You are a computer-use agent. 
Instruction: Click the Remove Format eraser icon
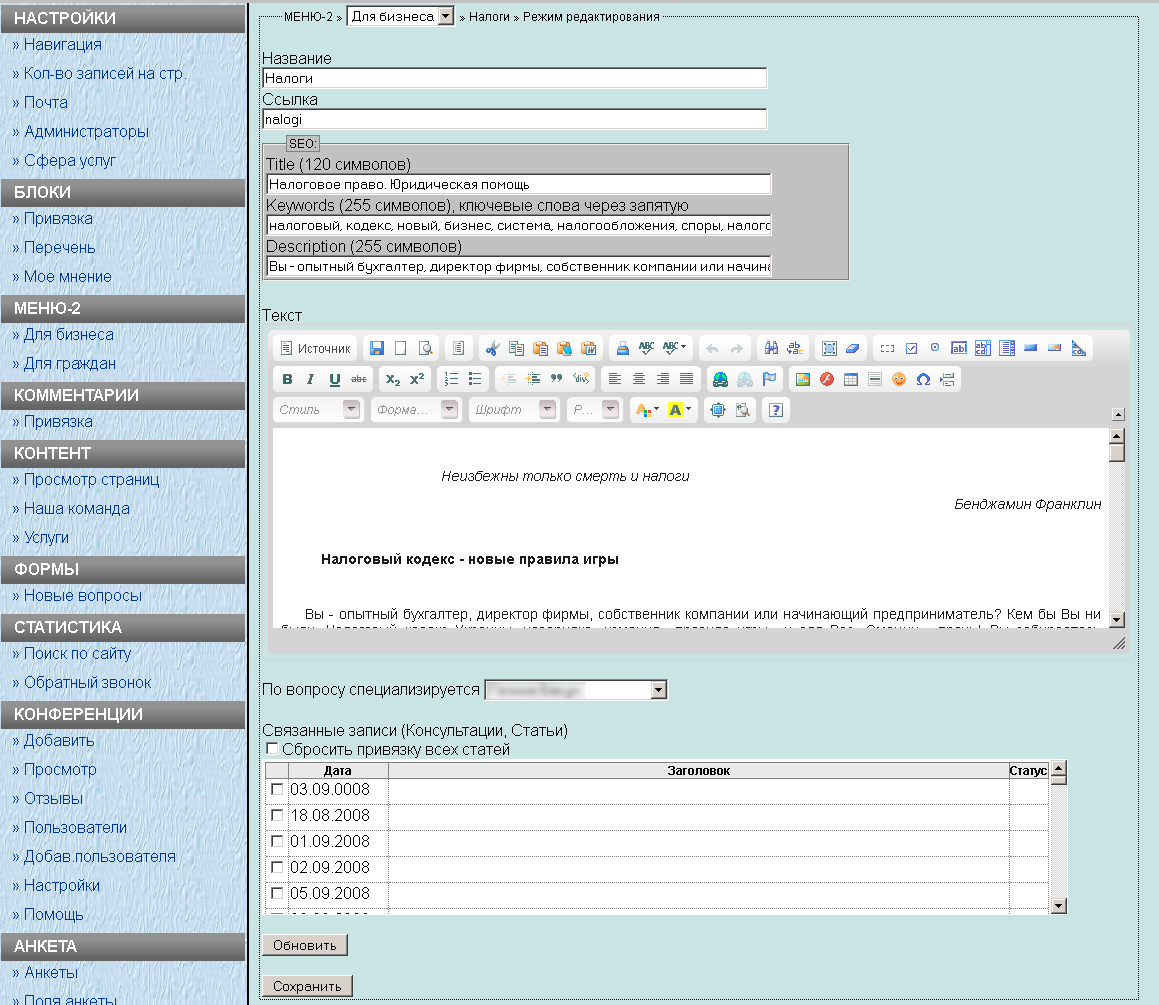[852, 348]
